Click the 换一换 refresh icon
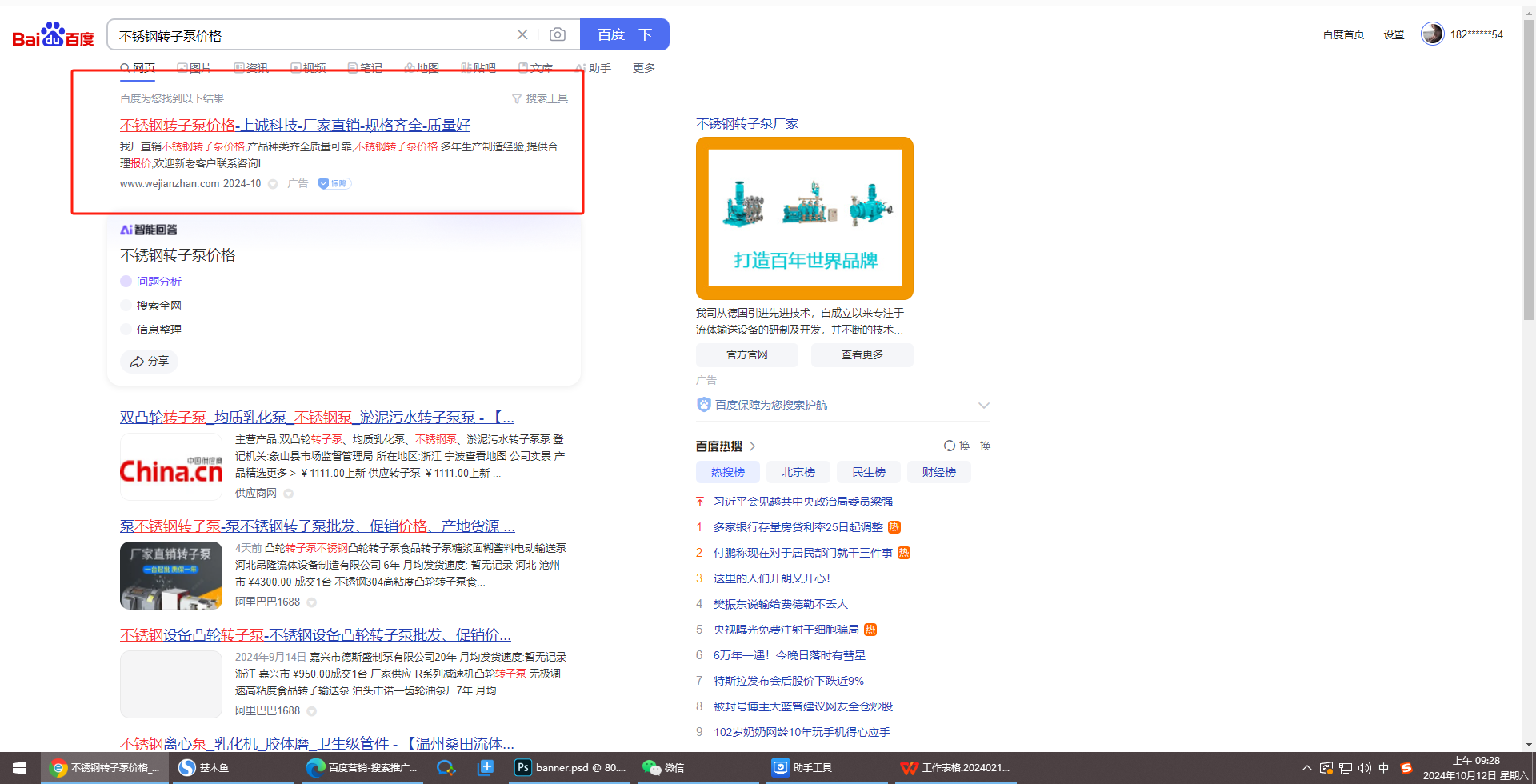This screenshot has height=784, width=1536. pyautogui.click(x=950, y=446)
